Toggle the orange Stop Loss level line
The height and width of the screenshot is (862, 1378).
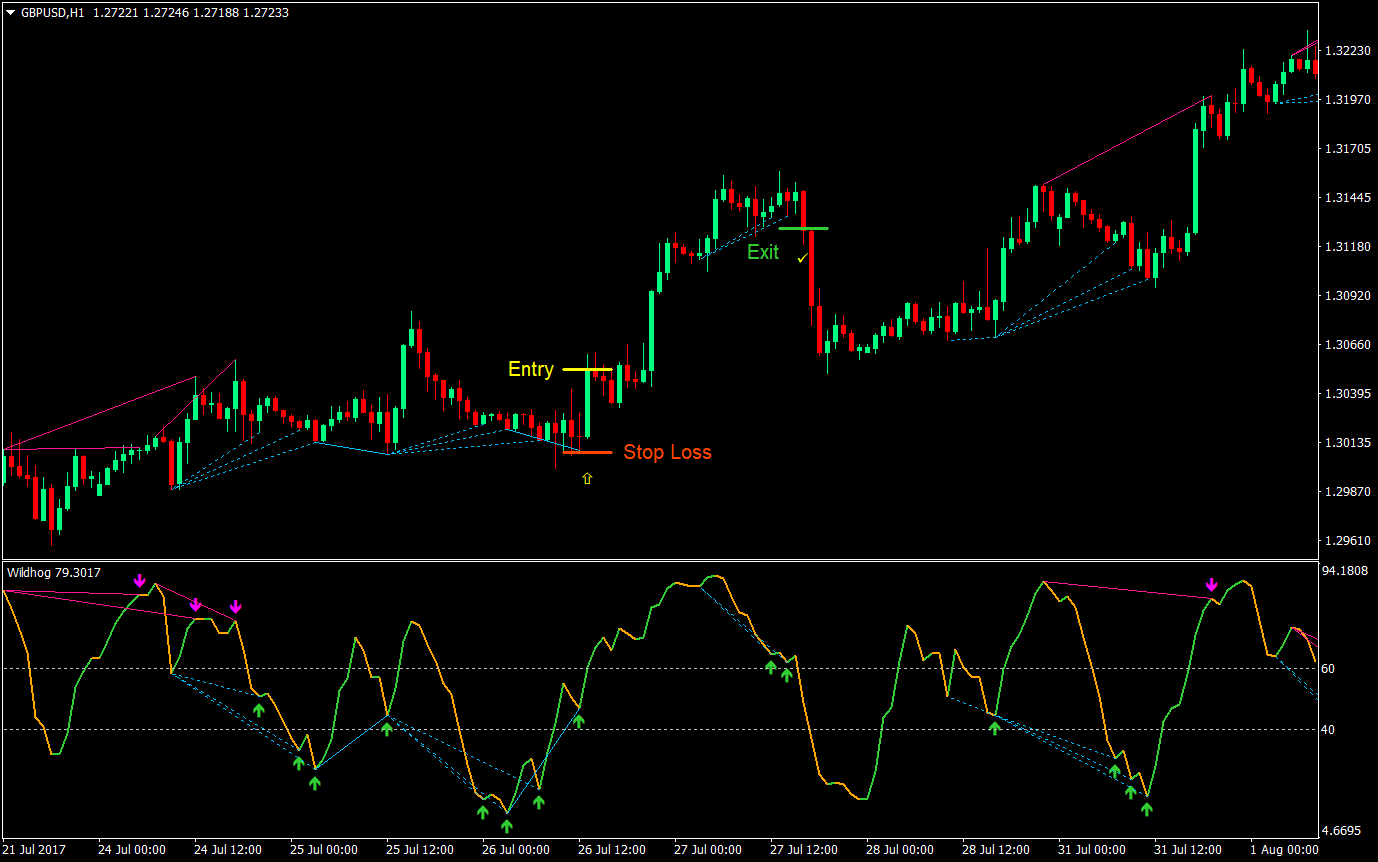(589, 452)
